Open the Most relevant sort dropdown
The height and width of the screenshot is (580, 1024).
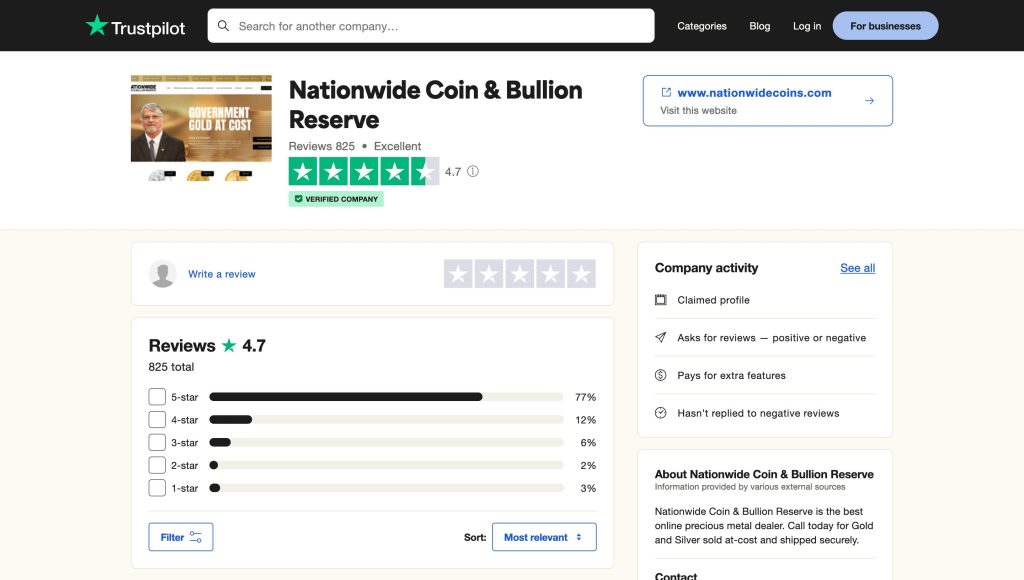click(544, 537)
